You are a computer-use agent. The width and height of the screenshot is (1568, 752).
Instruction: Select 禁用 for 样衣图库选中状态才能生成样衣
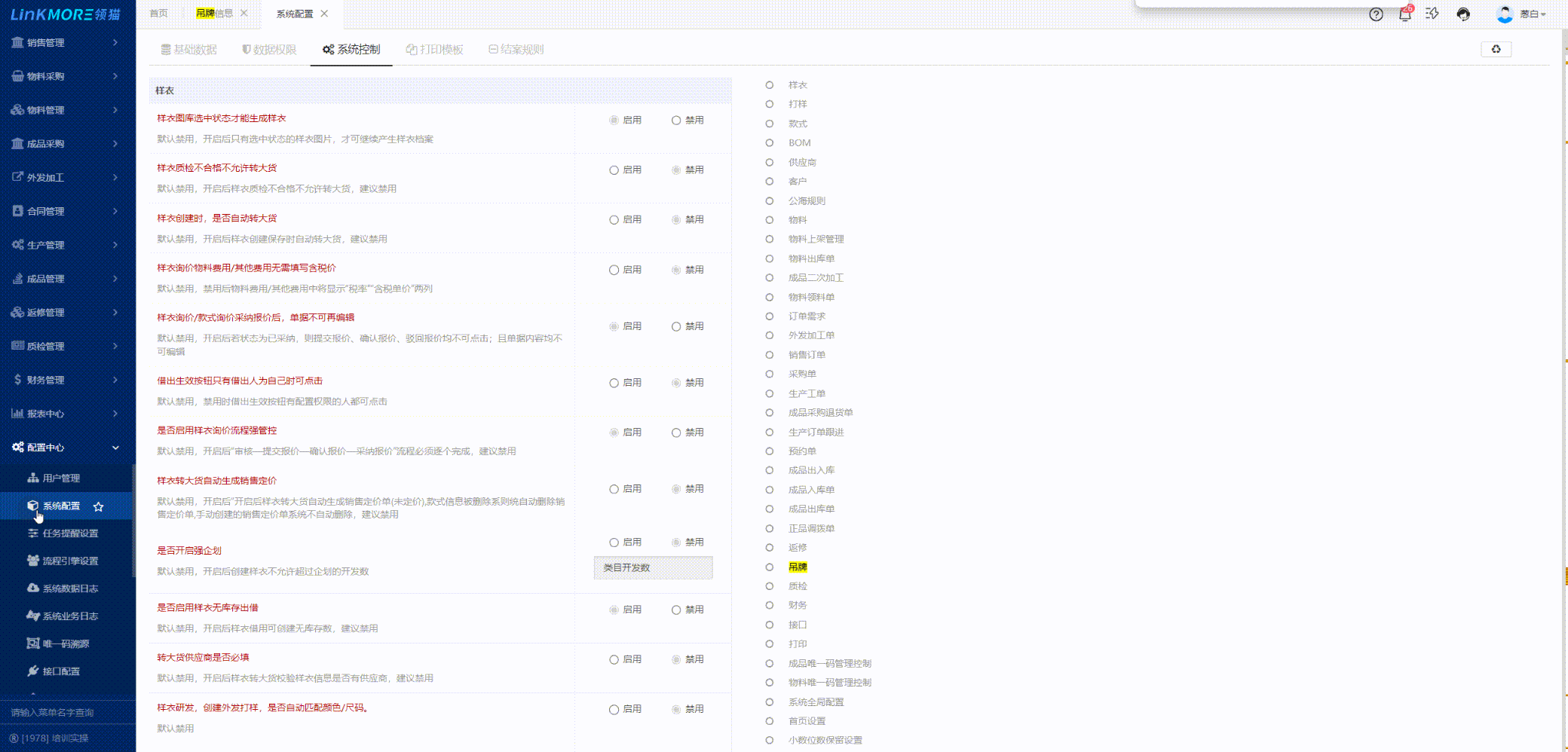[x=676, y=121]
